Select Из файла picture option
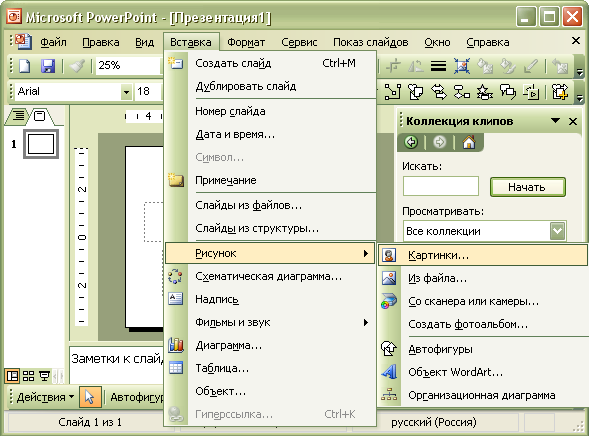The image size is (589, 436). pos(483,278)
